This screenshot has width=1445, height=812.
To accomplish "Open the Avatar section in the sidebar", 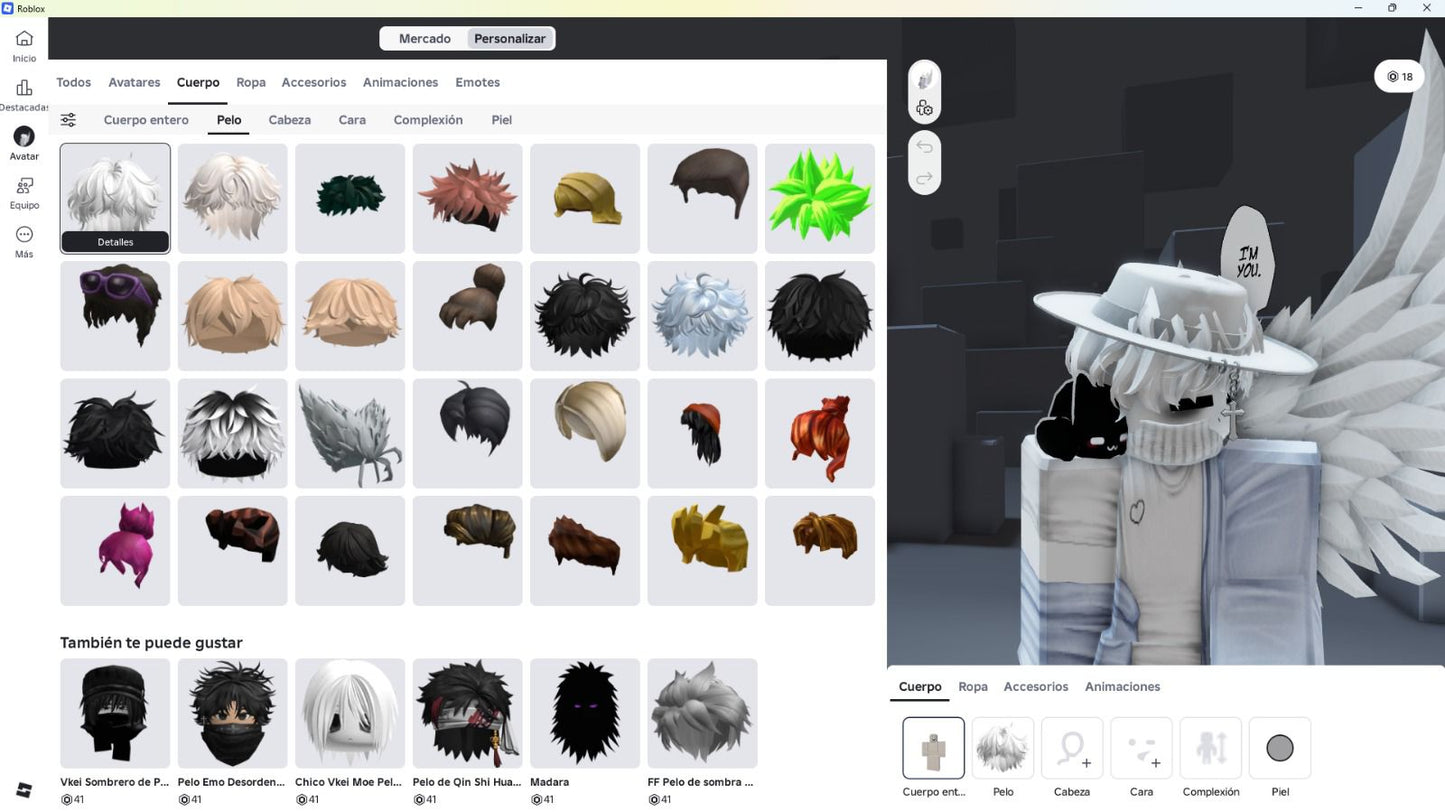I will pyautogui.click(x=24, y=144).
